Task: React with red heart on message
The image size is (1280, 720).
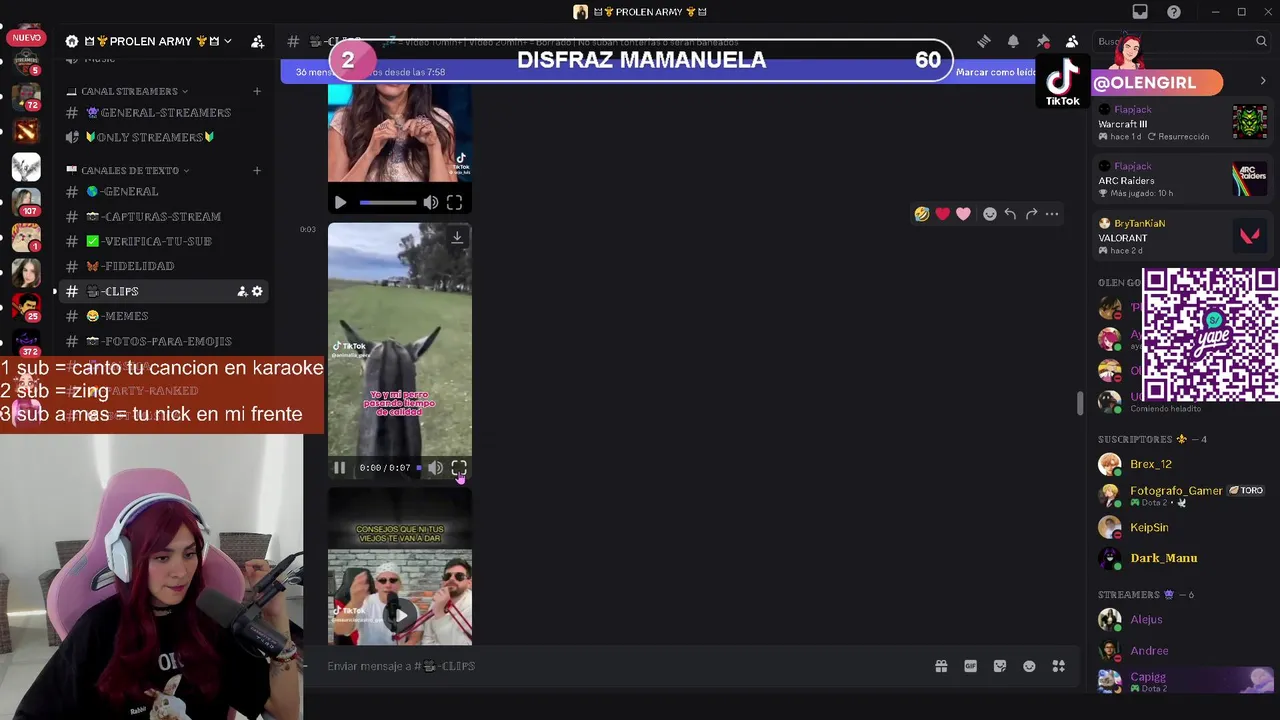Action: 942,213
